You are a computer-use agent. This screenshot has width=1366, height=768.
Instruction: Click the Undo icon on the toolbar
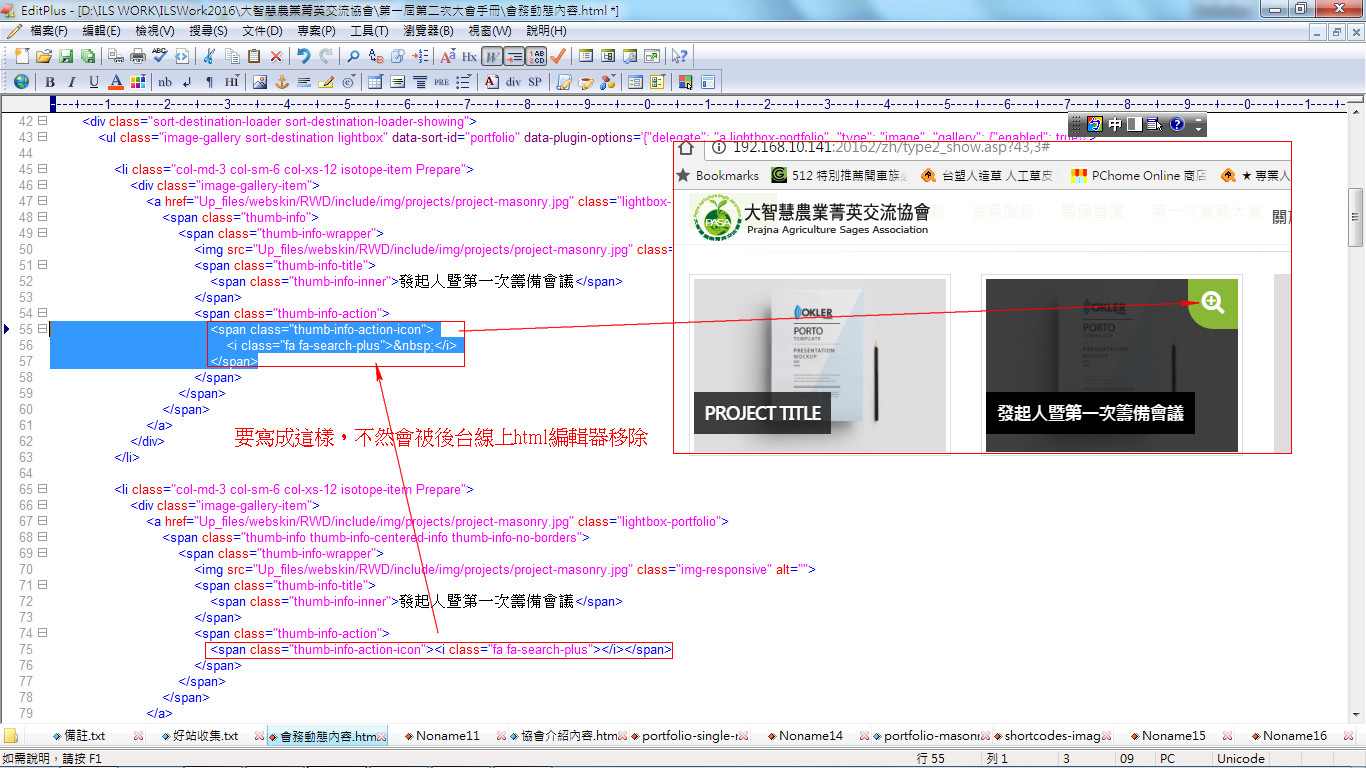[305, 57]
